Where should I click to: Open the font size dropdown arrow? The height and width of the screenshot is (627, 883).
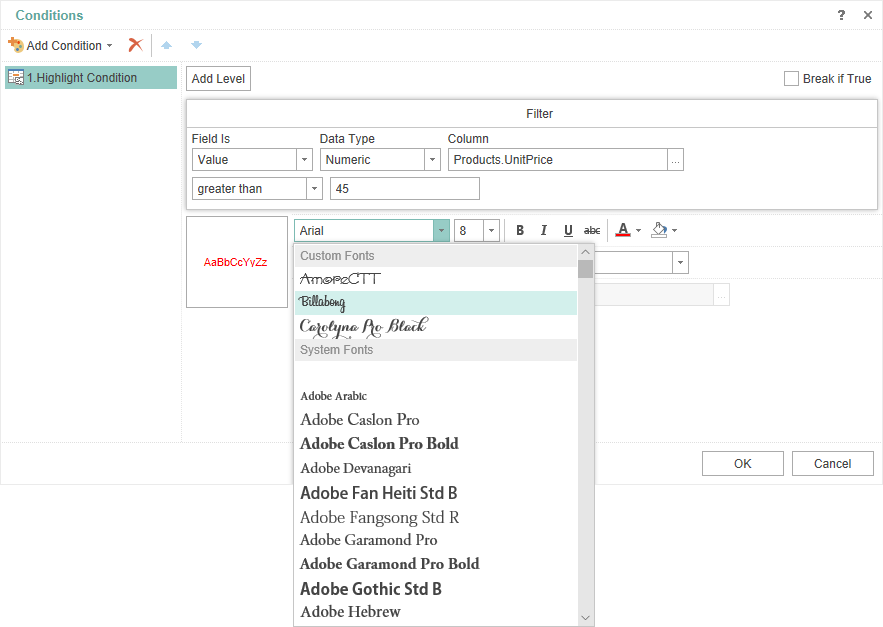click(491, 231)
